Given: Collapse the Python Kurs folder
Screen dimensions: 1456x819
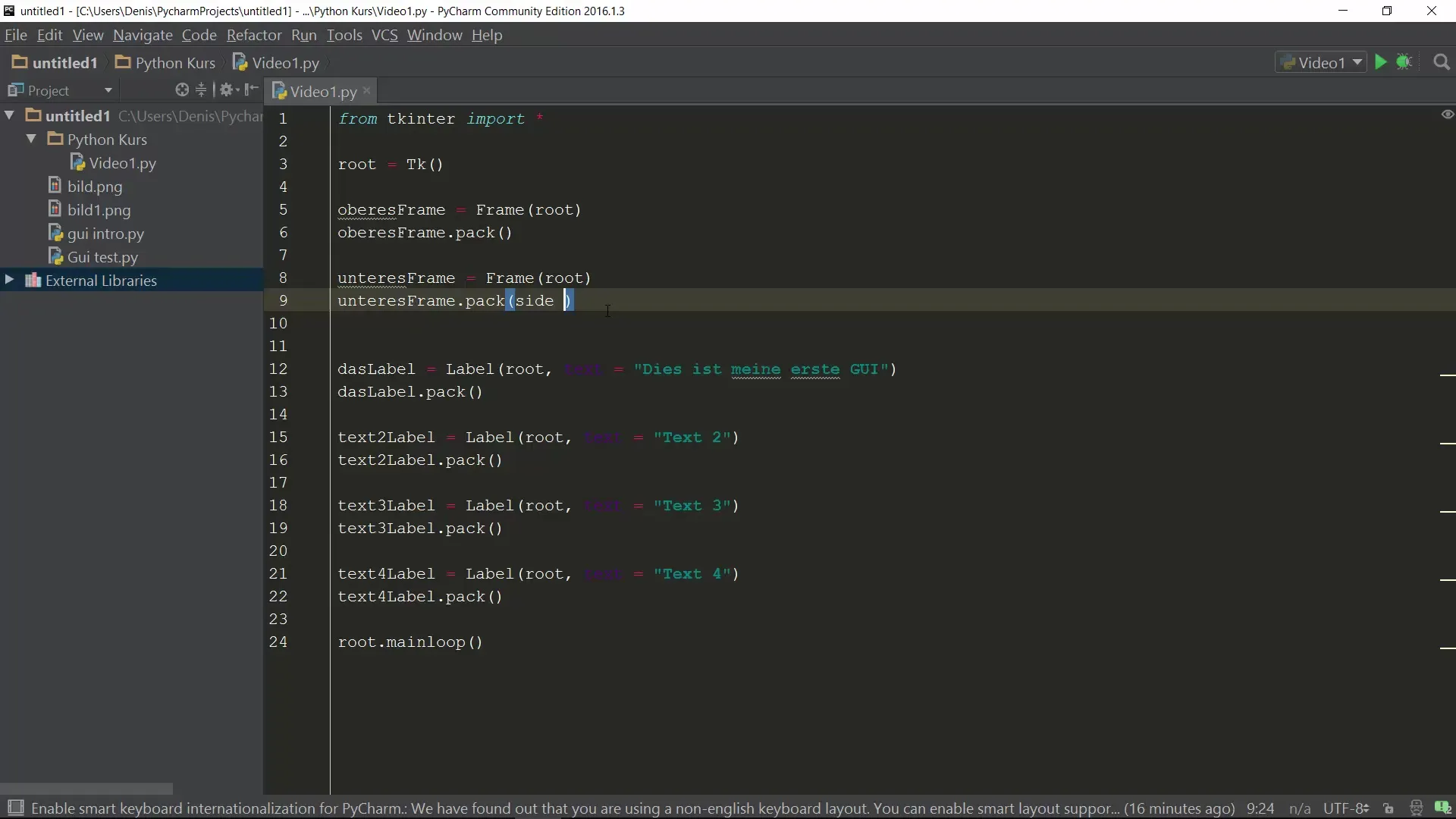Looking at the screenshot, I should (x=31, y=139).
